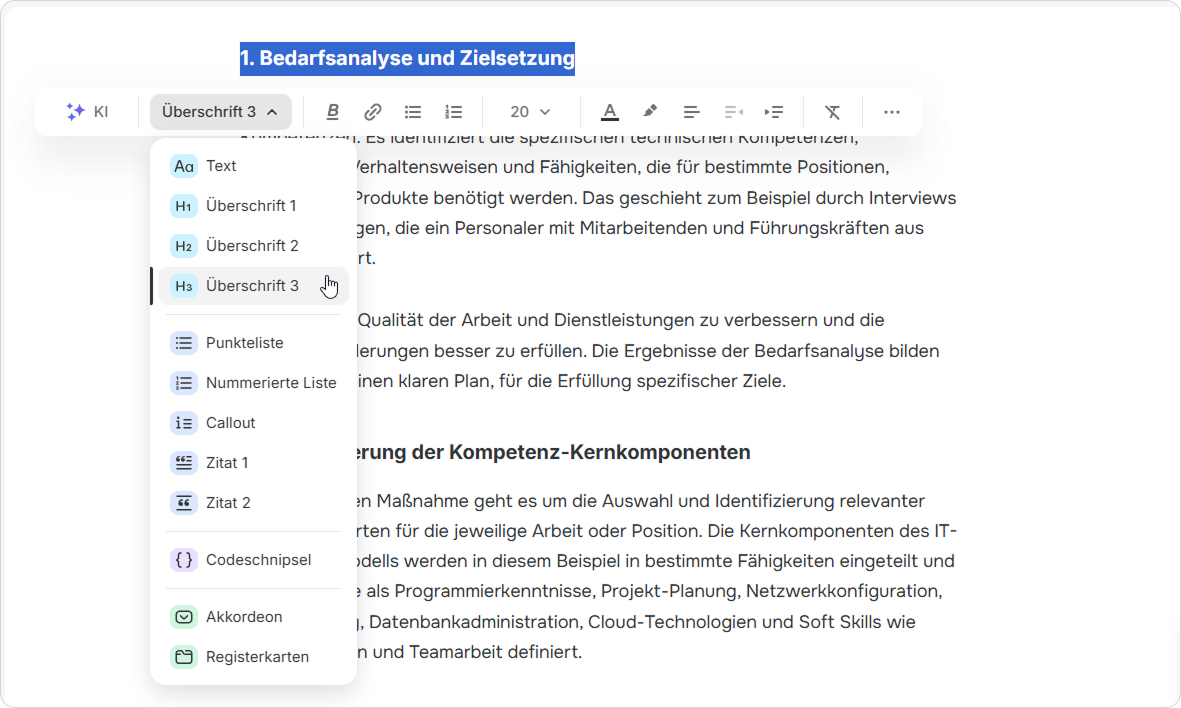This screenshot has height=708, width=1181.
Task: Open the text alignment options
Action: 691,112
